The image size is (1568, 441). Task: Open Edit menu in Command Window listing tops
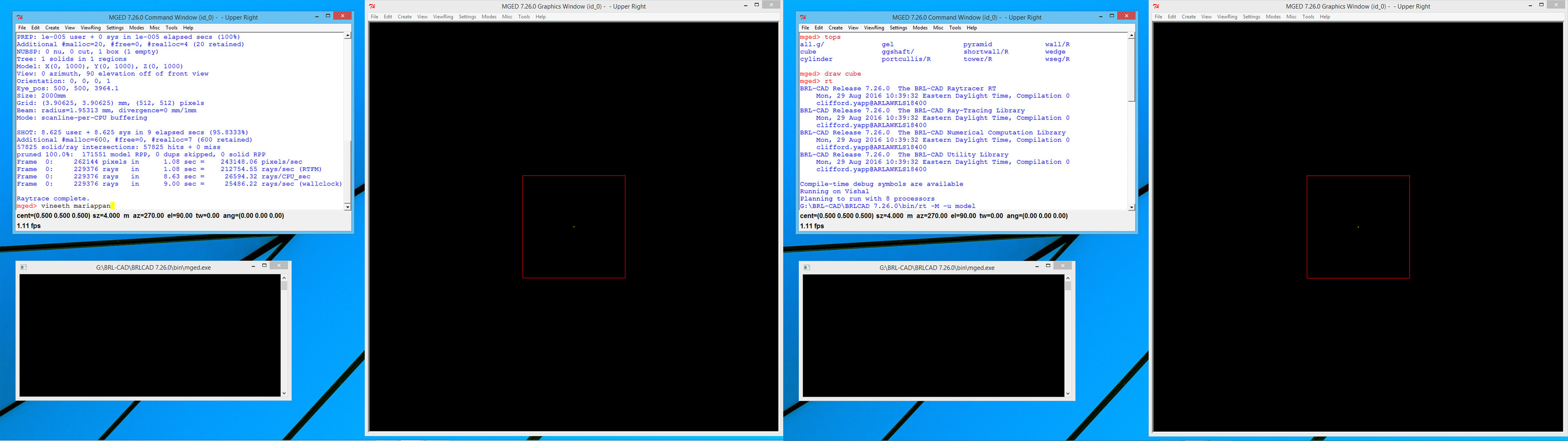[819, 27]
